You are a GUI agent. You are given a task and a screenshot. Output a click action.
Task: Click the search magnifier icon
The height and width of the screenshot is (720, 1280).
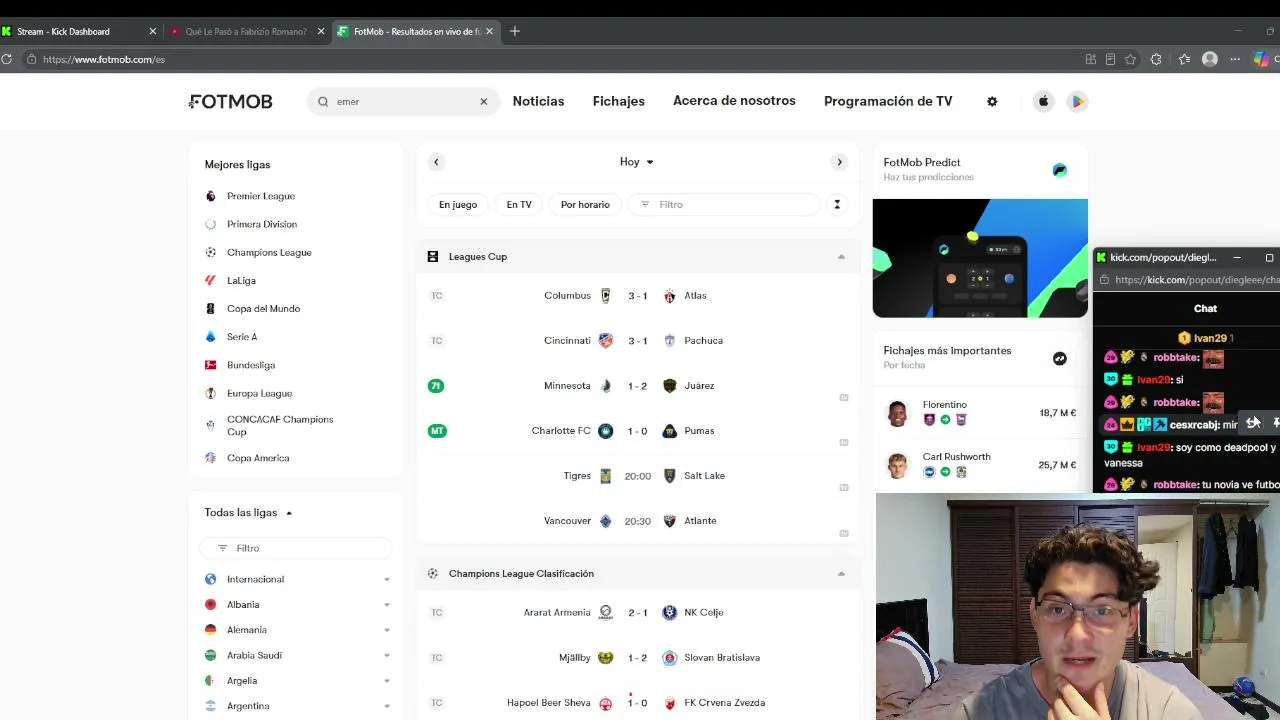point(323,101)
